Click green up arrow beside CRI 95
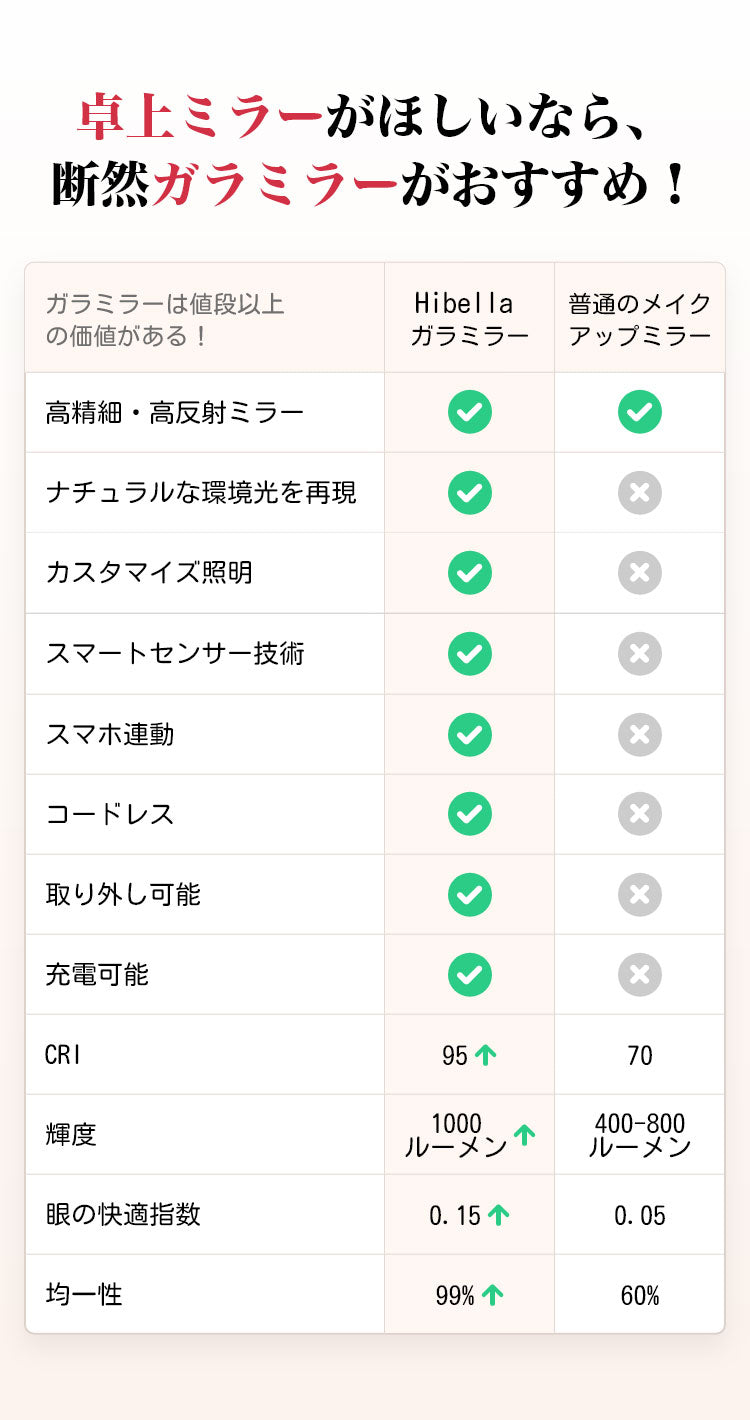This screenshot has width=750, height=1420. pos(485,1055)
